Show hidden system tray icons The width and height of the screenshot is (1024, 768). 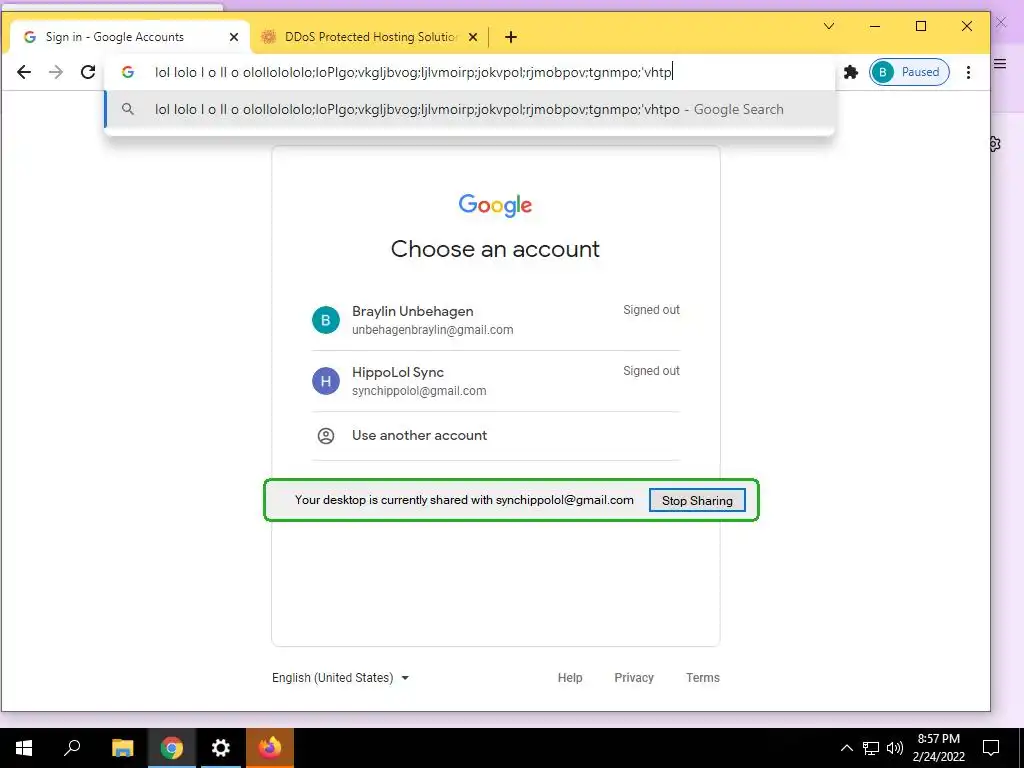pyautogui.click(x=846, y=748)
